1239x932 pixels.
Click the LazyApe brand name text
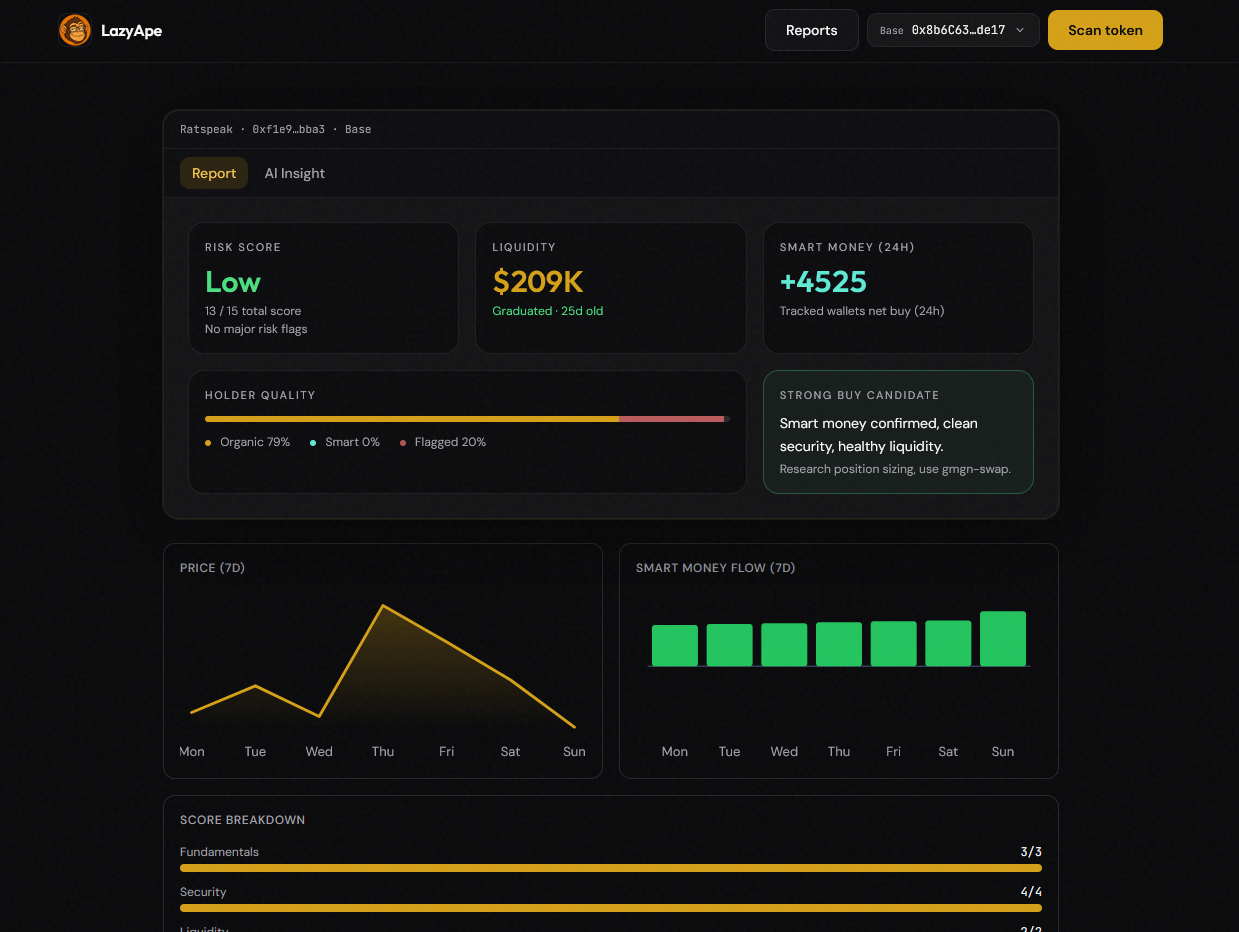(x=131, y=31)
